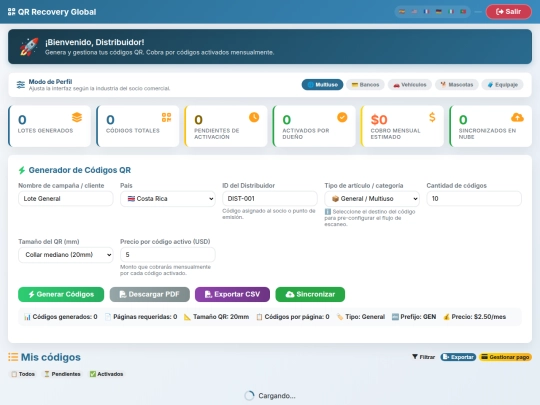Click the QR Recovery Global logo icon
Screen dimensions: 540x405
click(11, 12)
